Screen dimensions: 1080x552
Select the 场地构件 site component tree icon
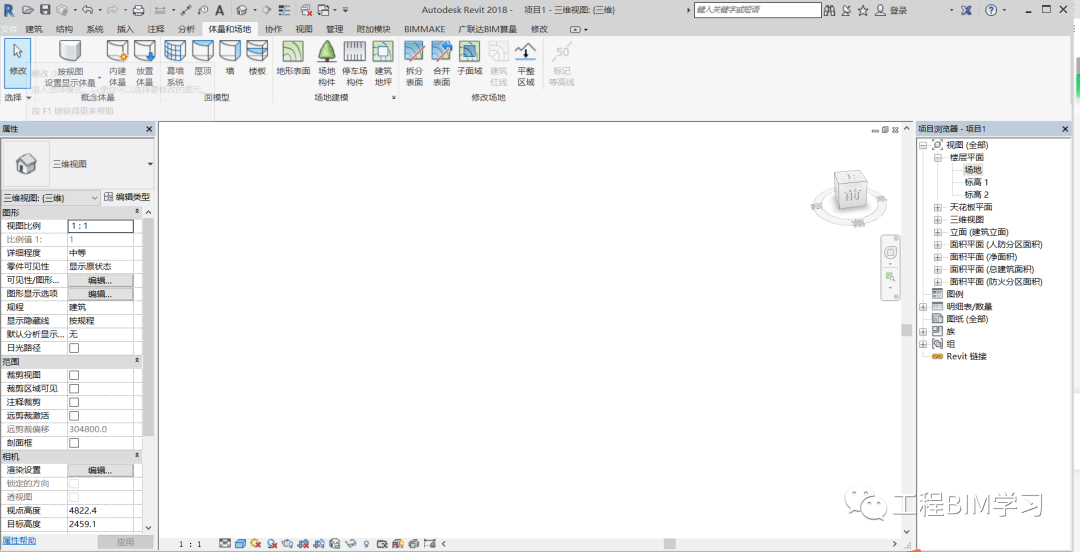[x=326, y=63]
